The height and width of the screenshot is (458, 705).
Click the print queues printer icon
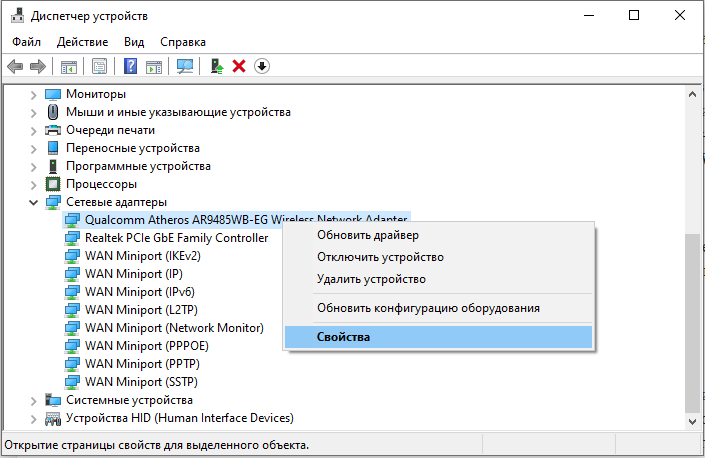pyautogui.click(x=53, y=130)
